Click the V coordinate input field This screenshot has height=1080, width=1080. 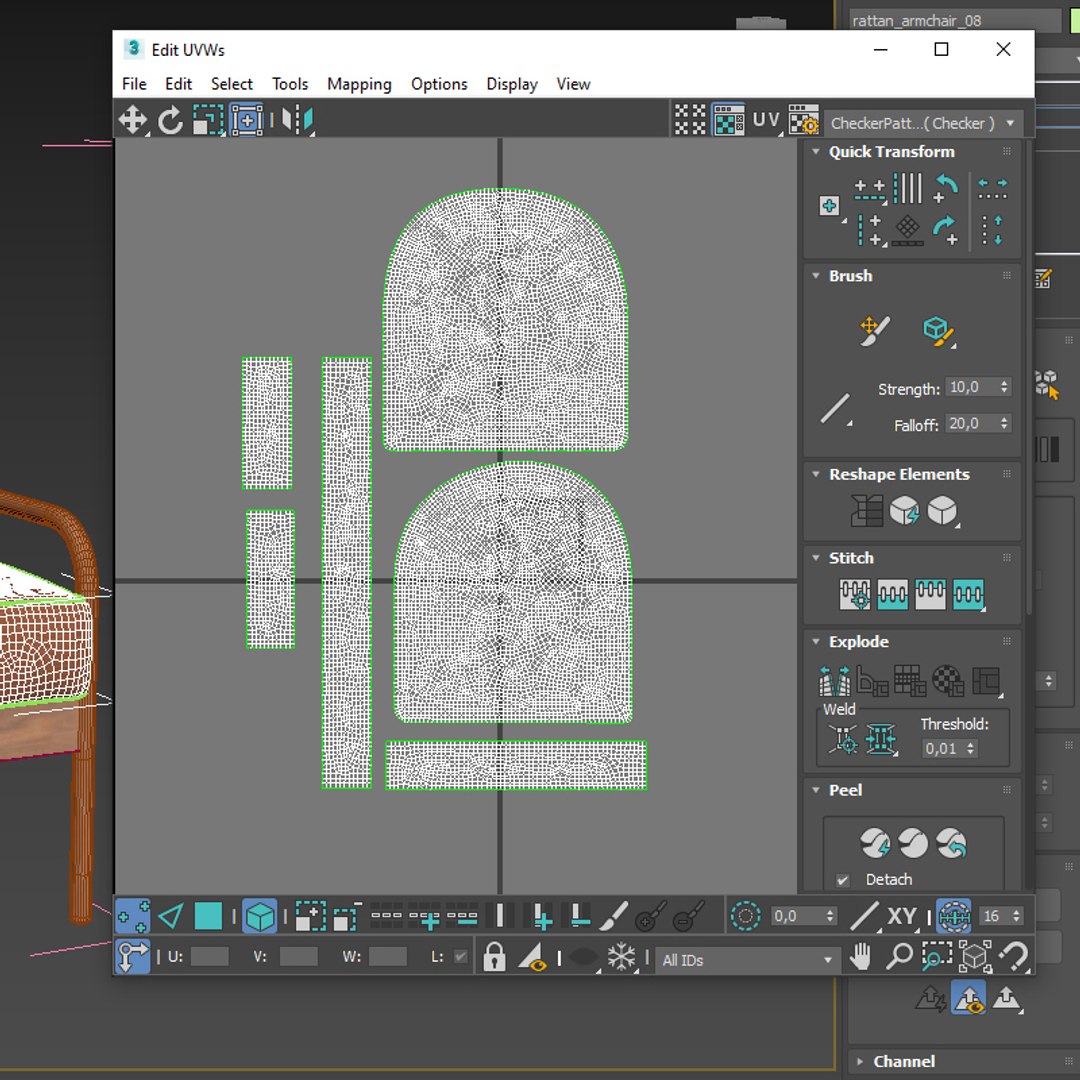point(299,957)
